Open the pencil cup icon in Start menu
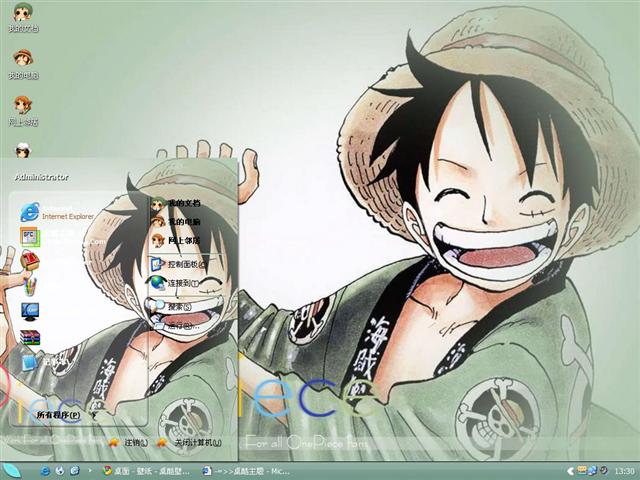Image resolution: width=640 pixels, height=480 pixels. pos(29,287)
